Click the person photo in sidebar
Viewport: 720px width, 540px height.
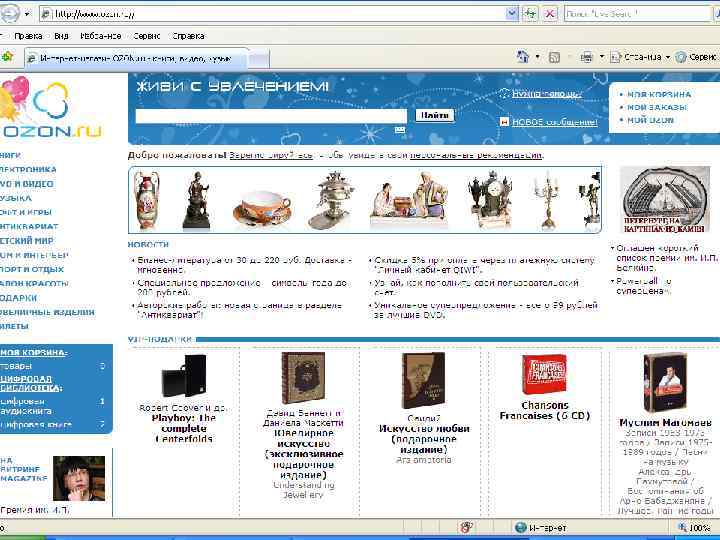[x=79, y=478]
